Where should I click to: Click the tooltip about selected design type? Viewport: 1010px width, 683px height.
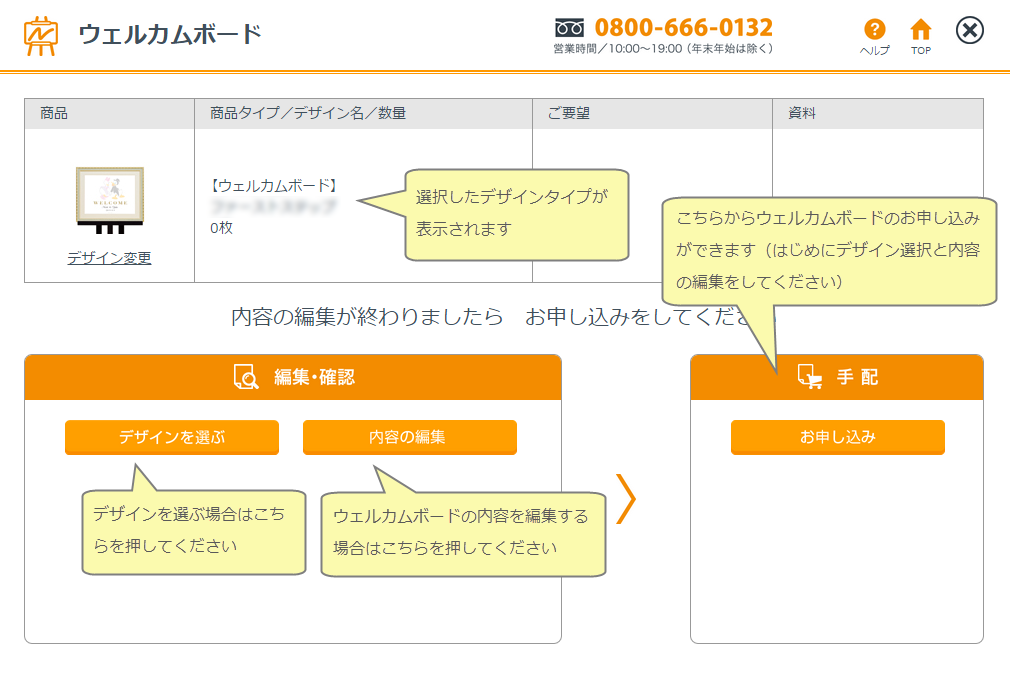click(516, 213)
